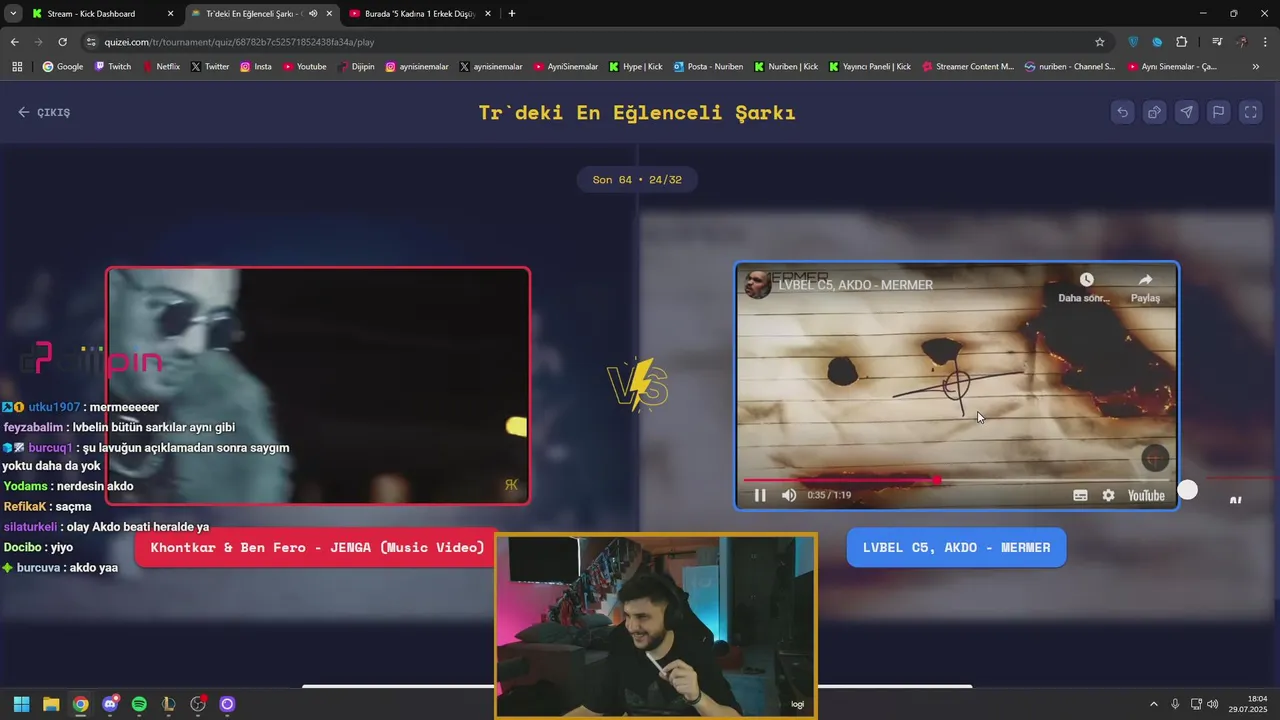This screenshot has width=1280, height=720.
Task: Open the apps grid in bookmarks bar
Action: (x=17, y=67)
